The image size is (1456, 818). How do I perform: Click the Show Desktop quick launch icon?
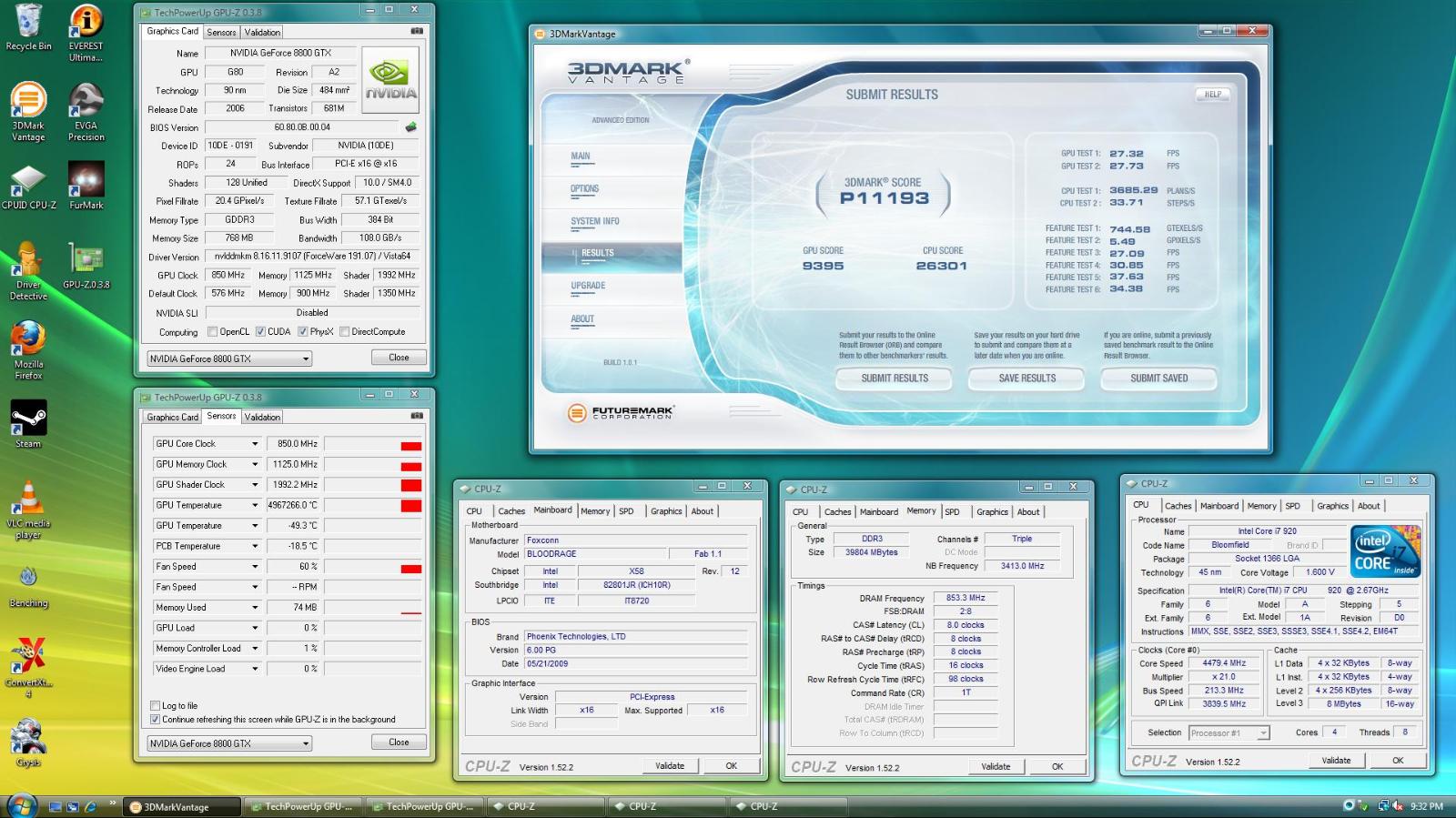[56, 806]
